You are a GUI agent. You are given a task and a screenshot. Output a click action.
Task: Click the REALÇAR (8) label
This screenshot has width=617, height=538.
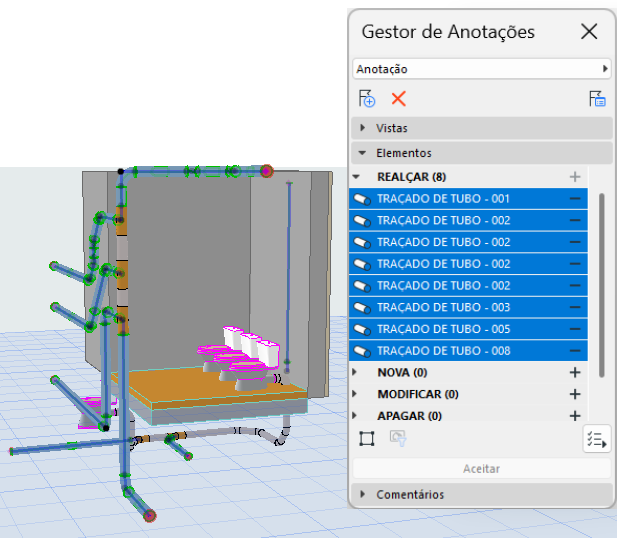pos(412,177)
